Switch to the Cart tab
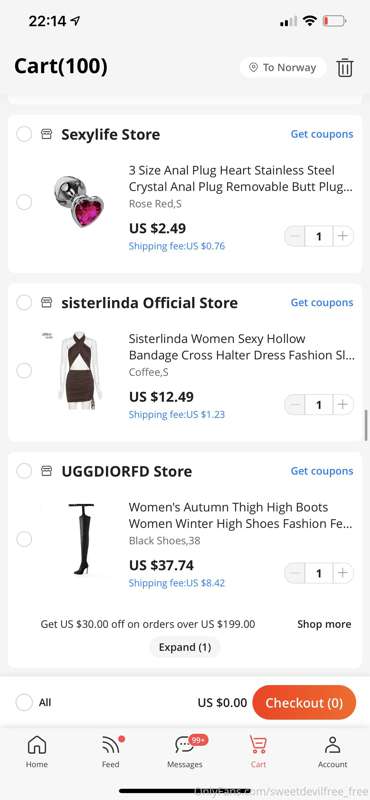 tap(258, 751)
